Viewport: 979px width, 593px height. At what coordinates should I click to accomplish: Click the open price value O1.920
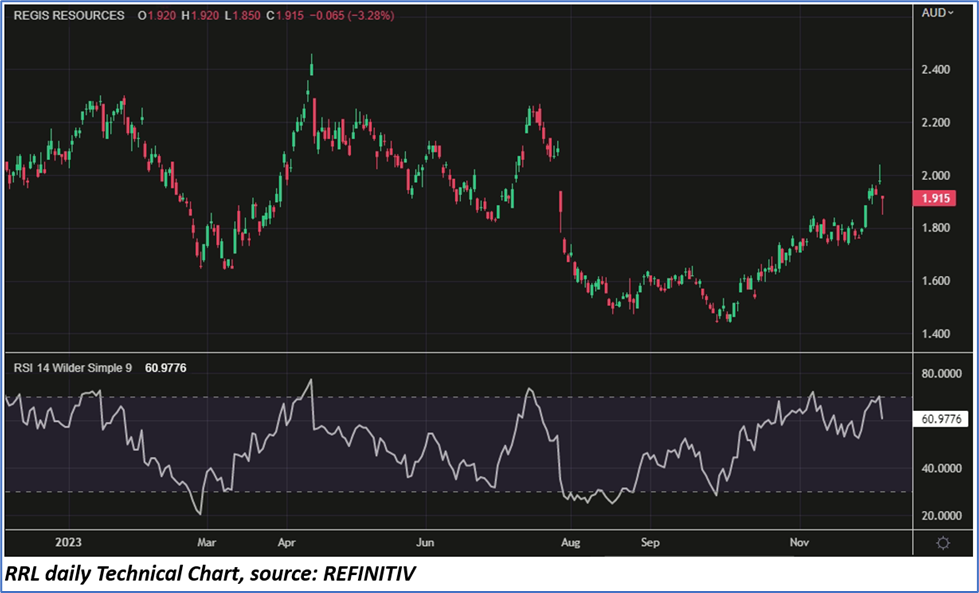157,16
